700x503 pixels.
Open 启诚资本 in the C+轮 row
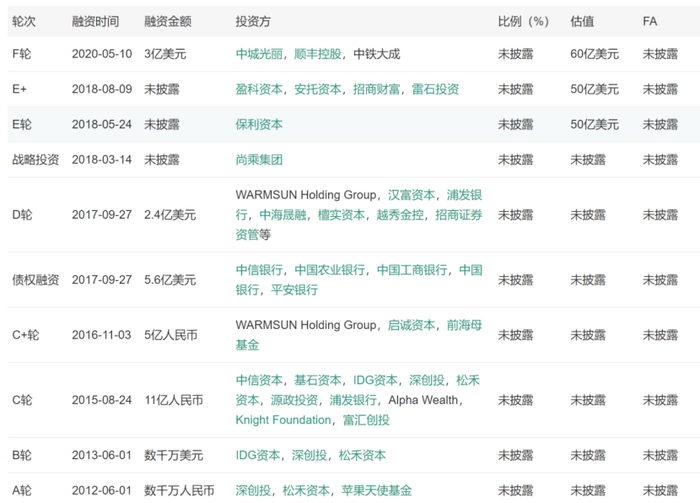point(411,325)
